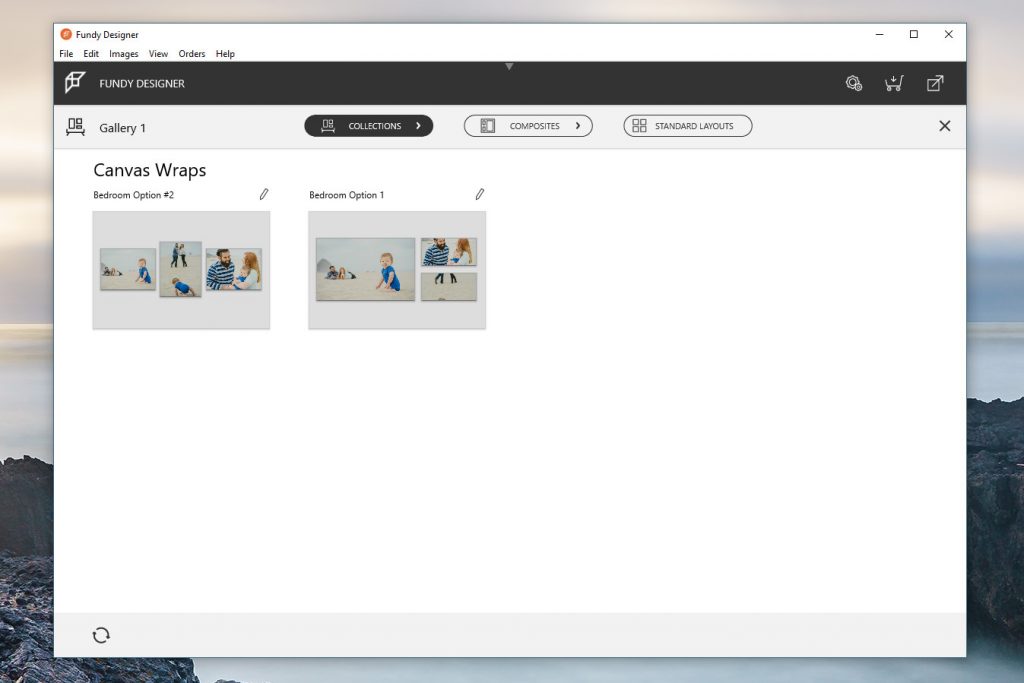This screenshot has width=1024, height=683.
Task: Click the FUNDY DESIGNER header text
Action: point(142,84)
